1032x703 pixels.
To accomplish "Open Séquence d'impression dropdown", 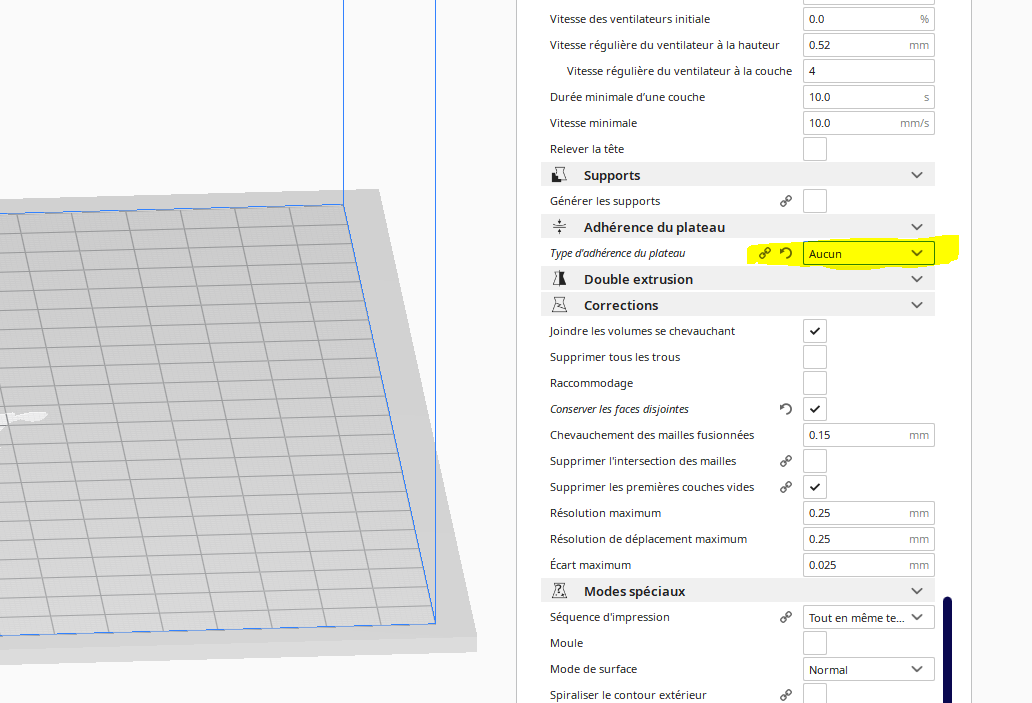I will point(869,617).
